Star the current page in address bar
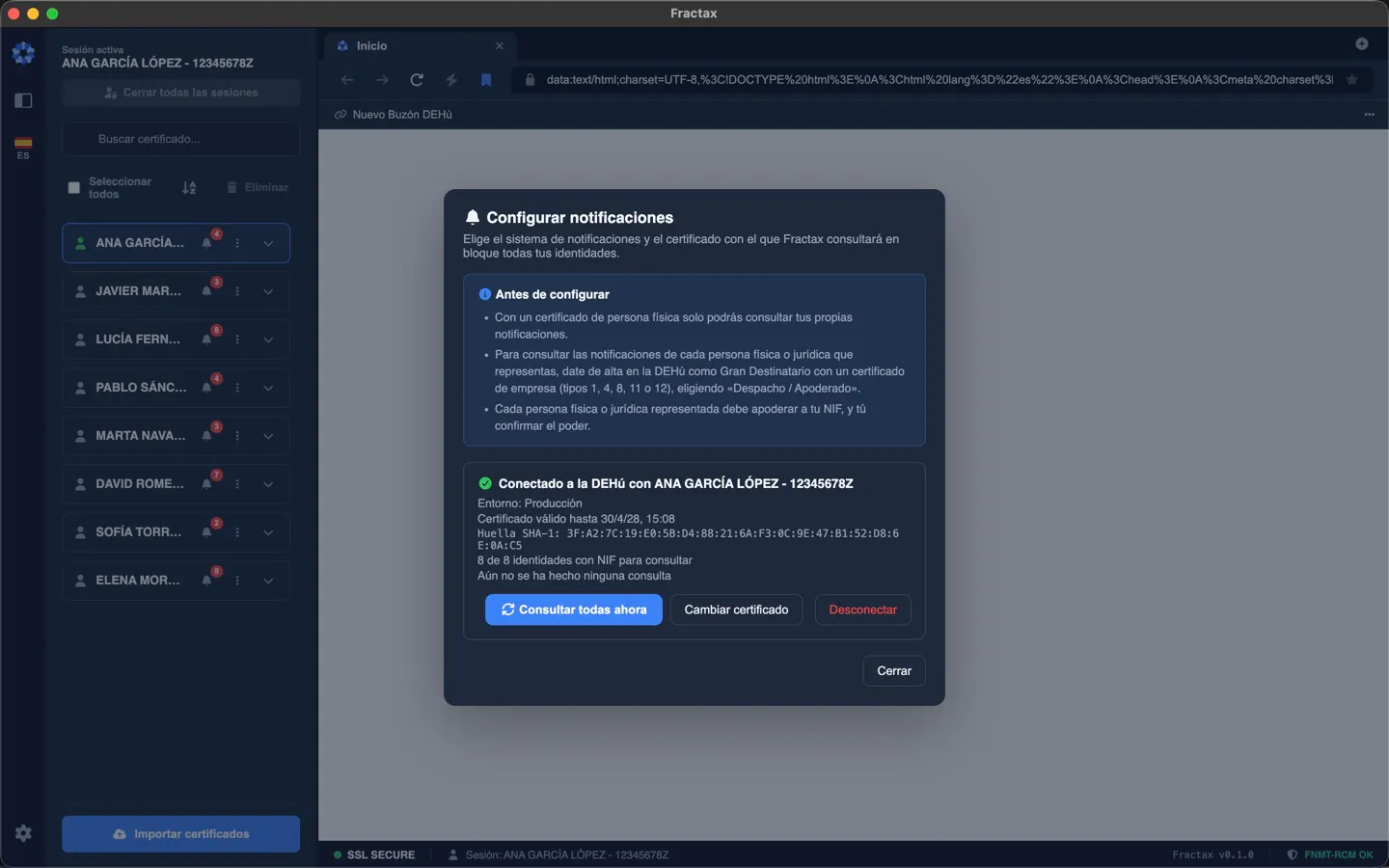The width and height of the screenshot is (1389, 868). pos(1352,80)
